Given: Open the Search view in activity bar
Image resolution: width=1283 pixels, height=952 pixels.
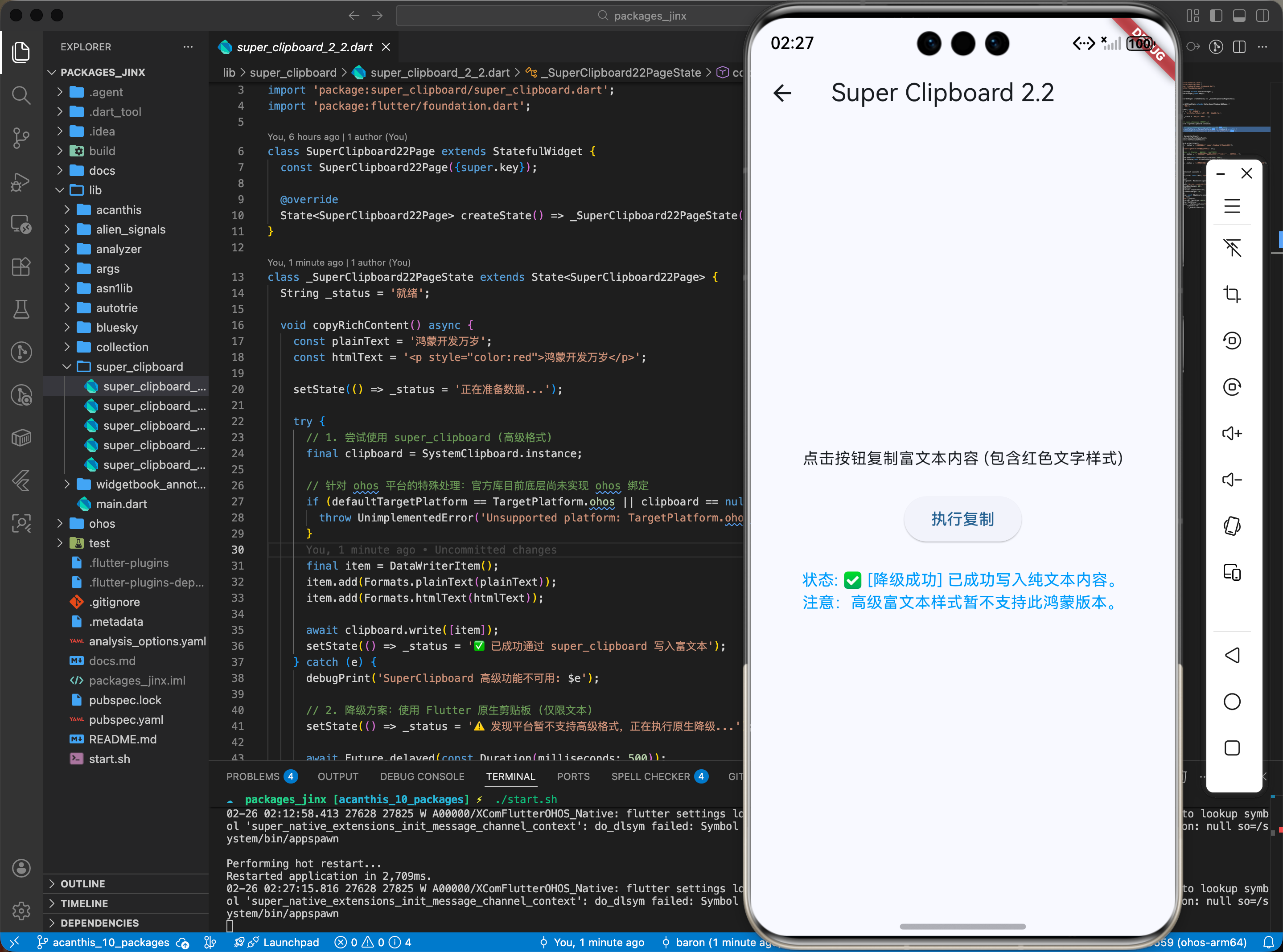Looking at the screenshot, I should coord(21,95).
